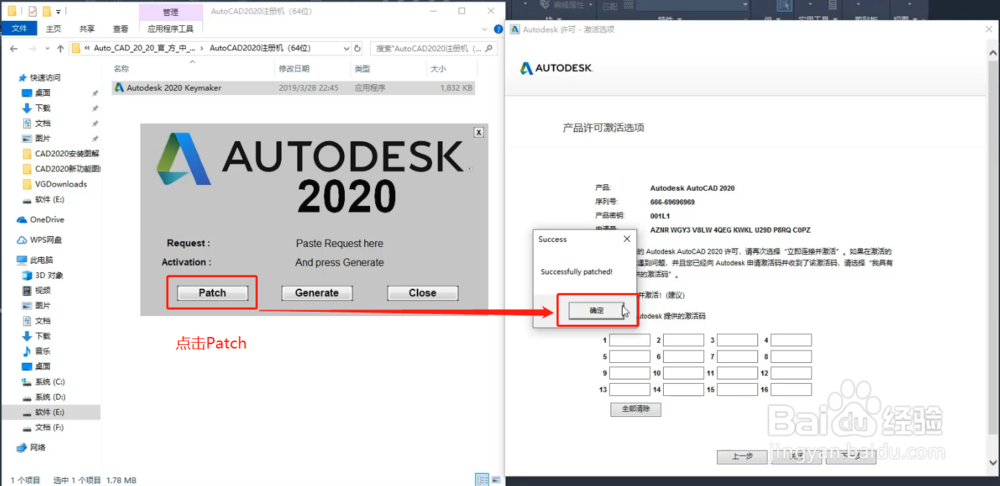The height and width of the screenshot is (486, 1000).
Task: Switch to the 主页 ribbon tab
Action: 54,28
